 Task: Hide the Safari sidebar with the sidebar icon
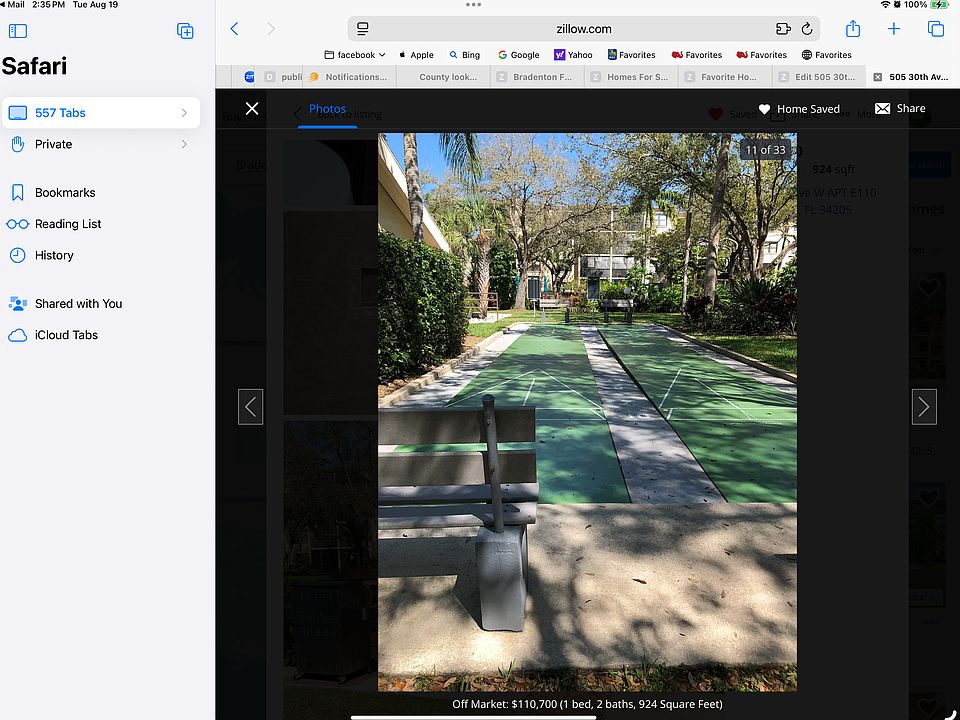pos(18,31)
